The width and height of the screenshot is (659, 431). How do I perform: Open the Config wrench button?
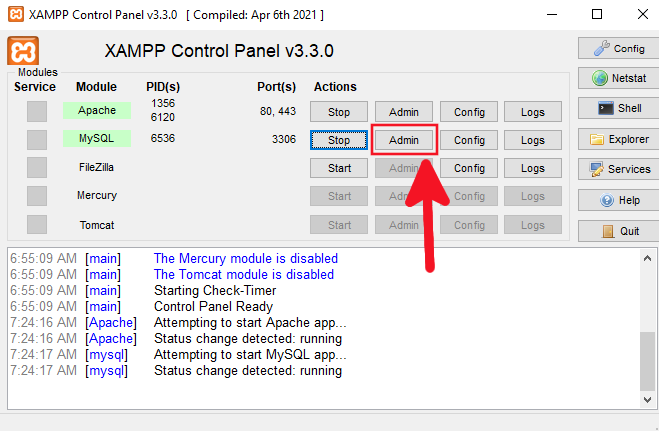click(618, 48)
